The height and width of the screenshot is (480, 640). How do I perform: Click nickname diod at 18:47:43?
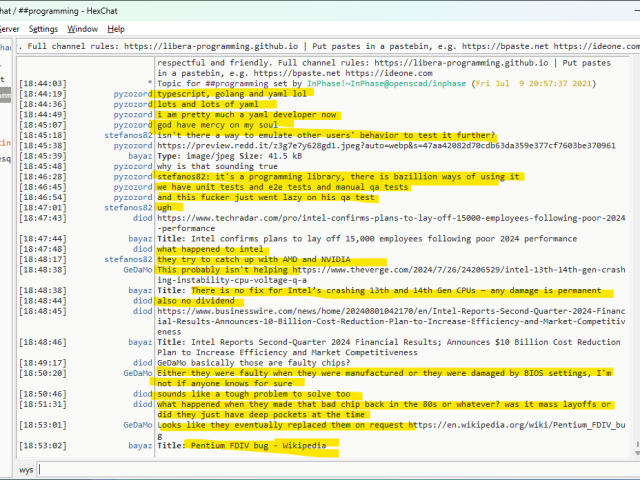tap(142, 217)
